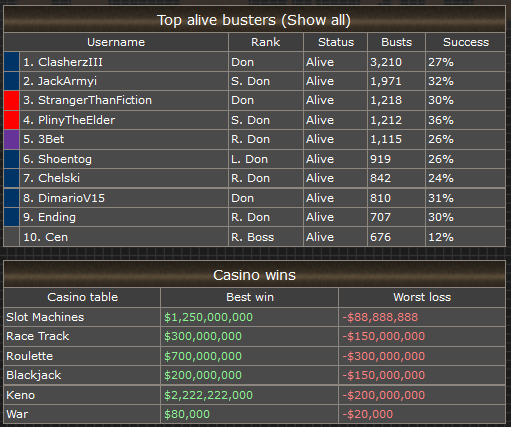This screenshot has width=511, height=427.
Task: Open DimarioV15's profile link
Action: click(71, 198)
